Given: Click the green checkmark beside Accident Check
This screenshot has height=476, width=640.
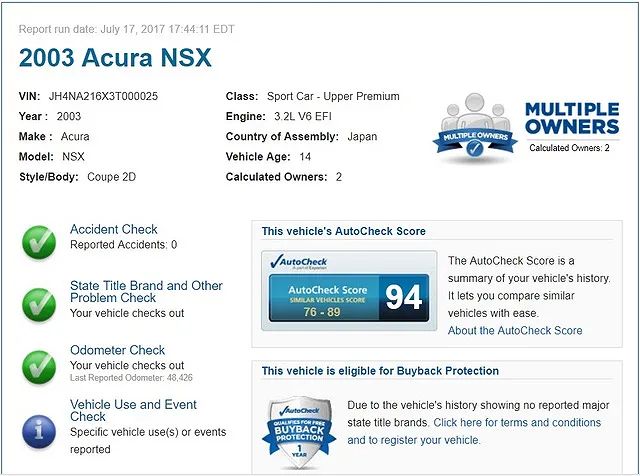Looking at the screenshot, I should [x=39, y=242].
